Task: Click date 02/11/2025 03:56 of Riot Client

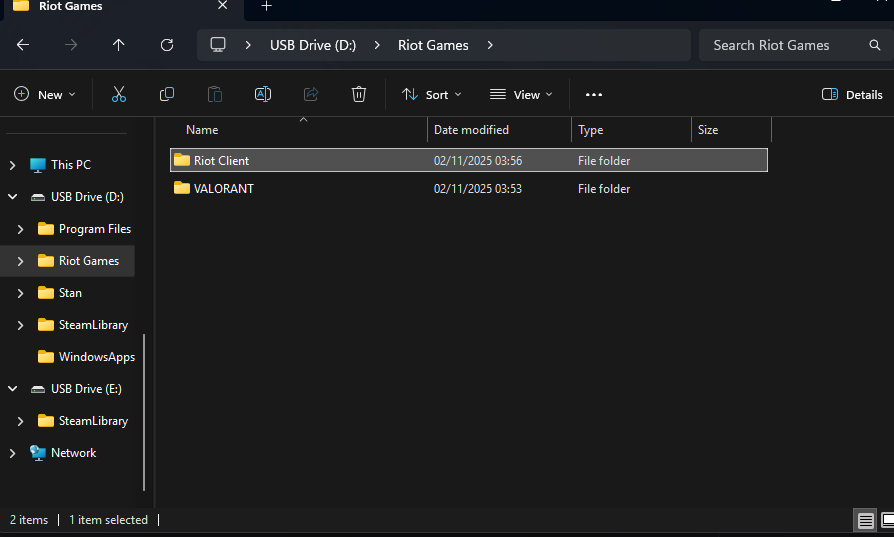Action: pyautogui.click(x=478, y=161)
